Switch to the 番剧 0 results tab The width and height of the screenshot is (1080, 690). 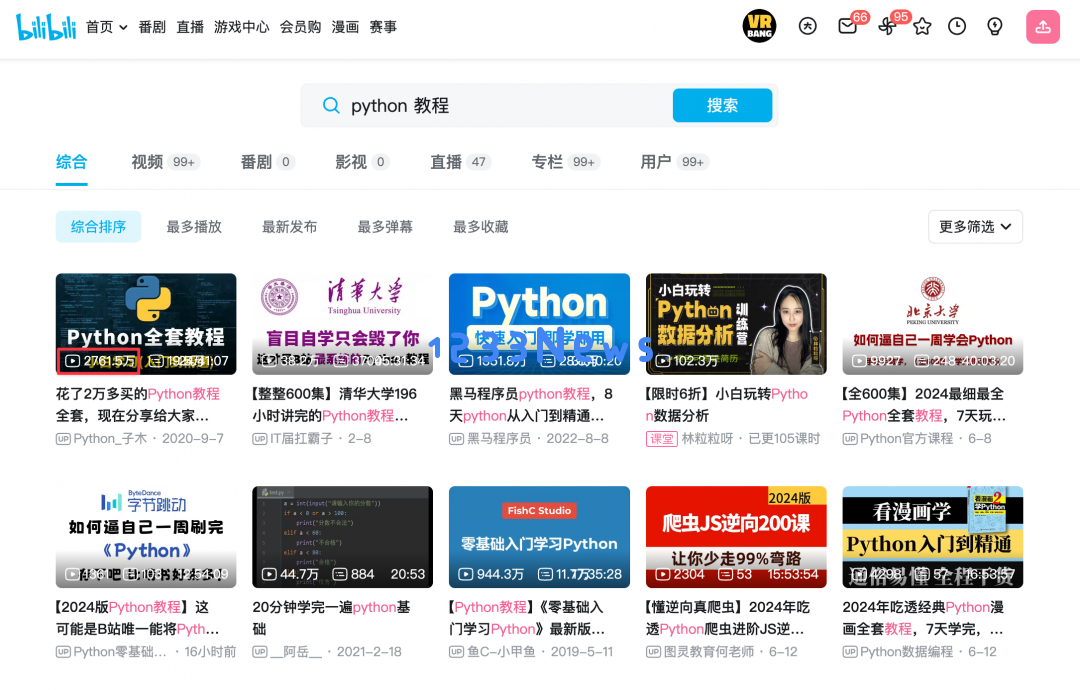pos(268,162)
